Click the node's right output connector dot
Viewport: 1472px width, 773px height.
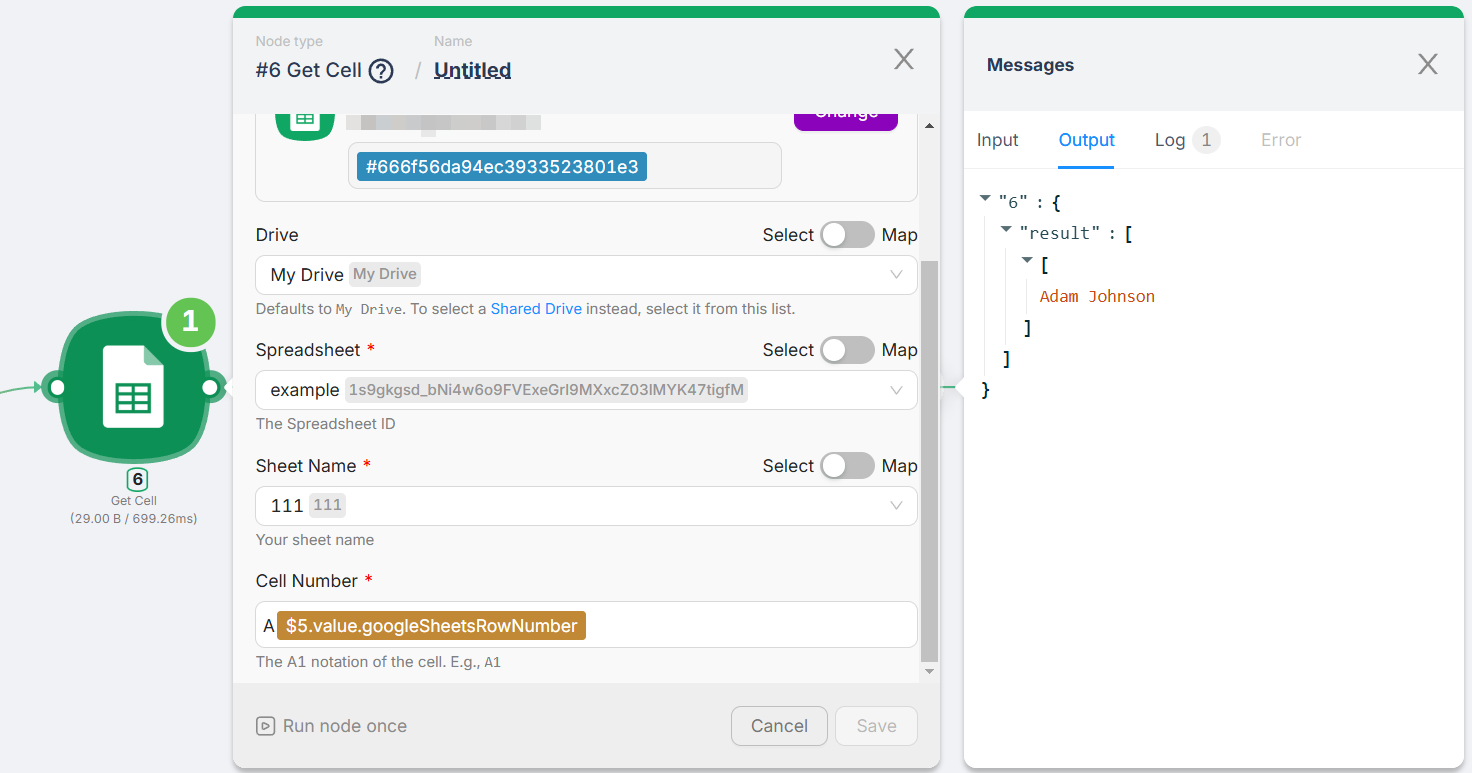[x=210, y=388]
